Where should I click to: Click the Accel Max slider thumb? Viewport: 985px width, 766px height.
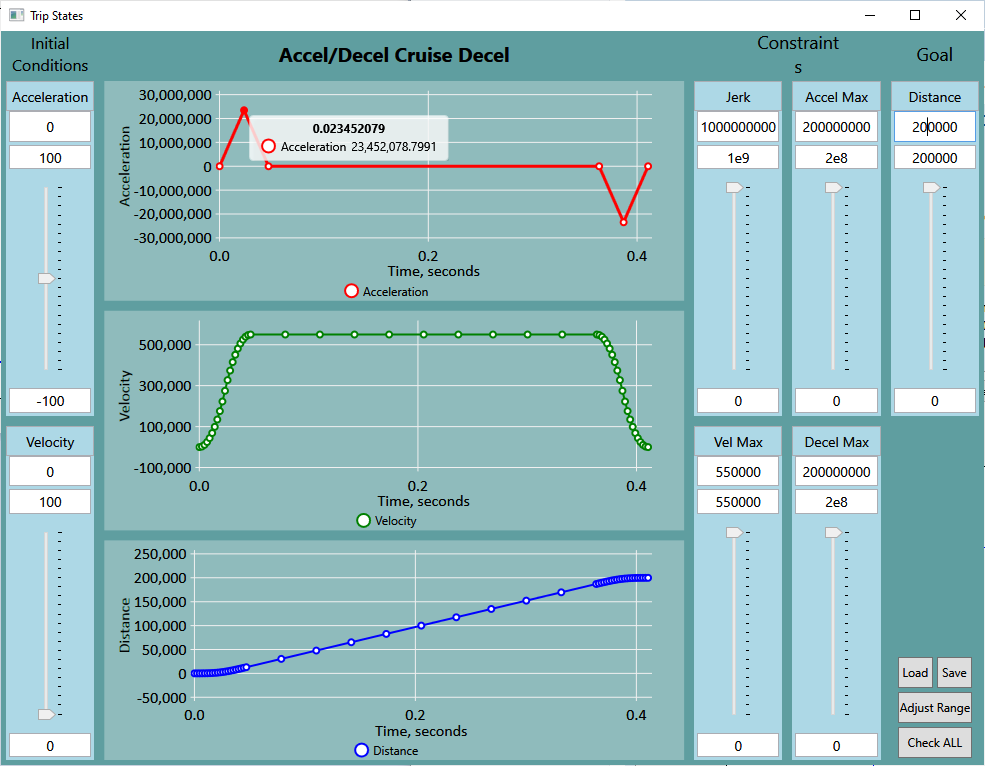[832, 187]
